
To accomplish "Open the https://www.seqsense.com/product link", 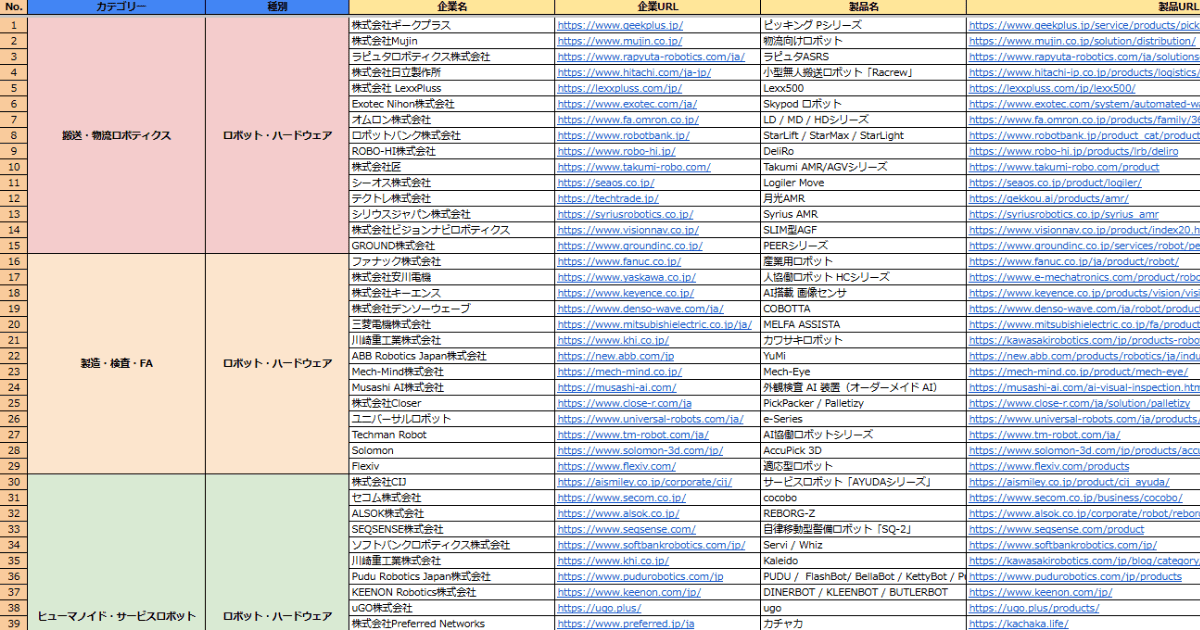I will pyautogui.click(x=1056, y=529).
